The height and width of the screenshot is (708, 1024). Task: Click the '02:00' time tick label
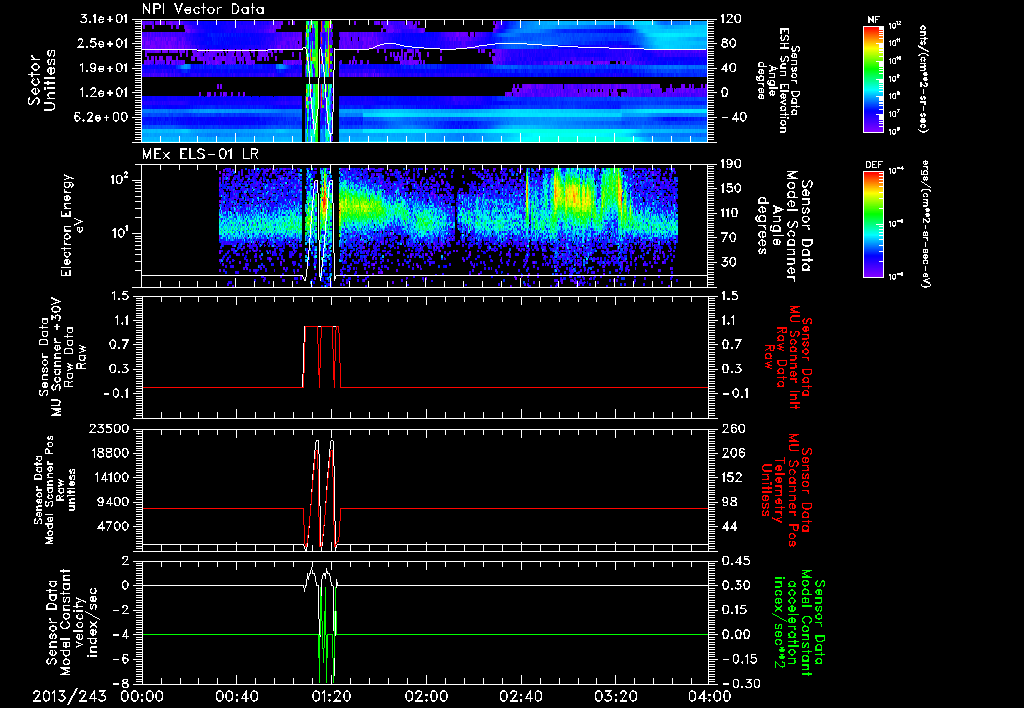[426, 697]
